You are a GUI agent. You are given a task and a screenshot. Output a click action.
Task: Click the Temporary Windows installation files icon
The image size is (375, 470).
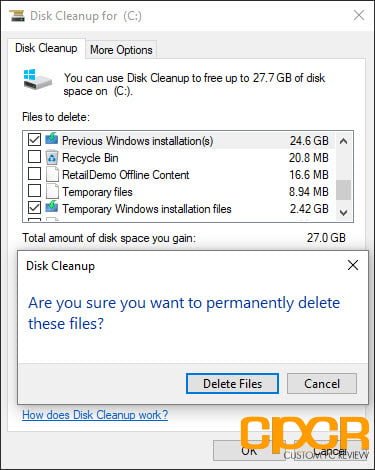click(x=52, y=207)
